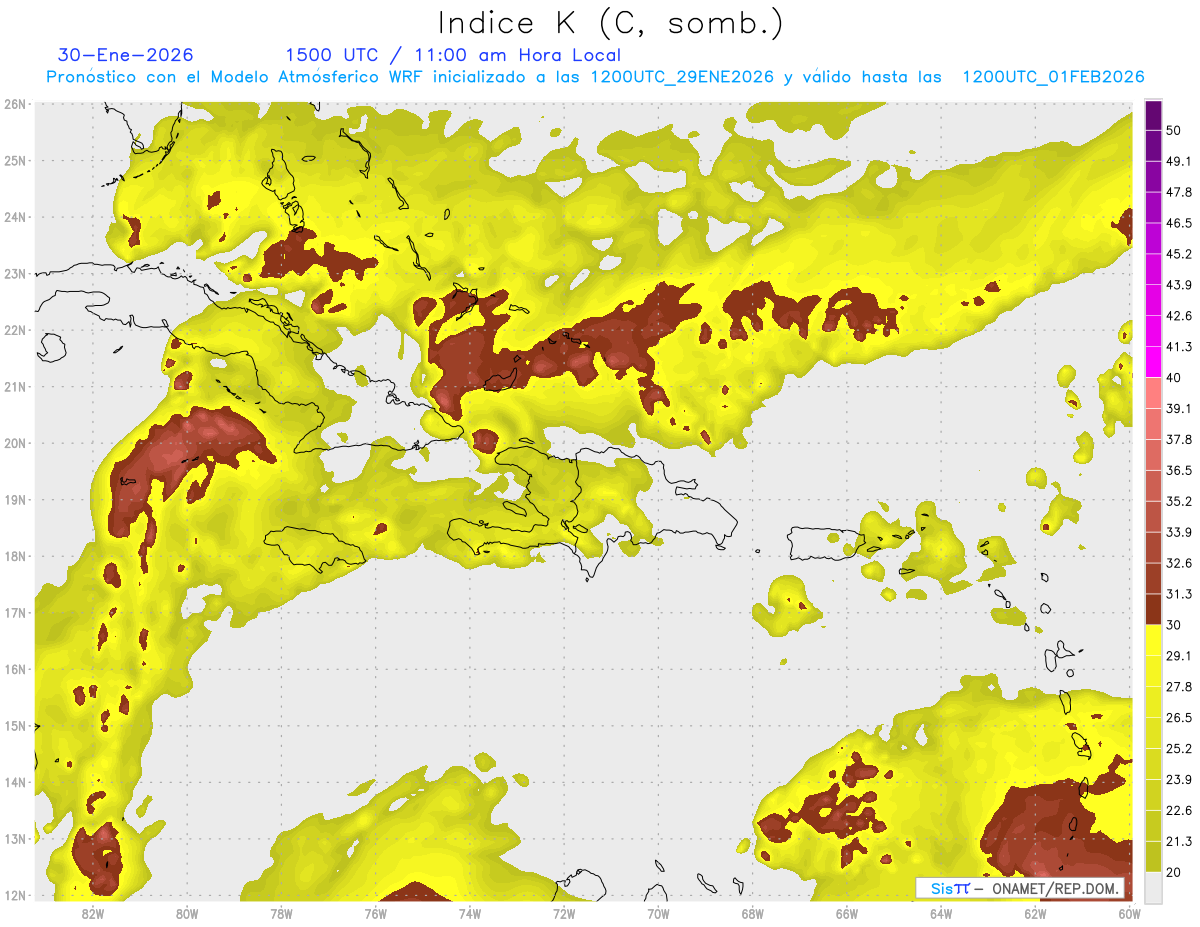Click the 'Indice K (C, somb.)' map title
The width and height of the screenshot is (1200, 927).
pos(610,23)
